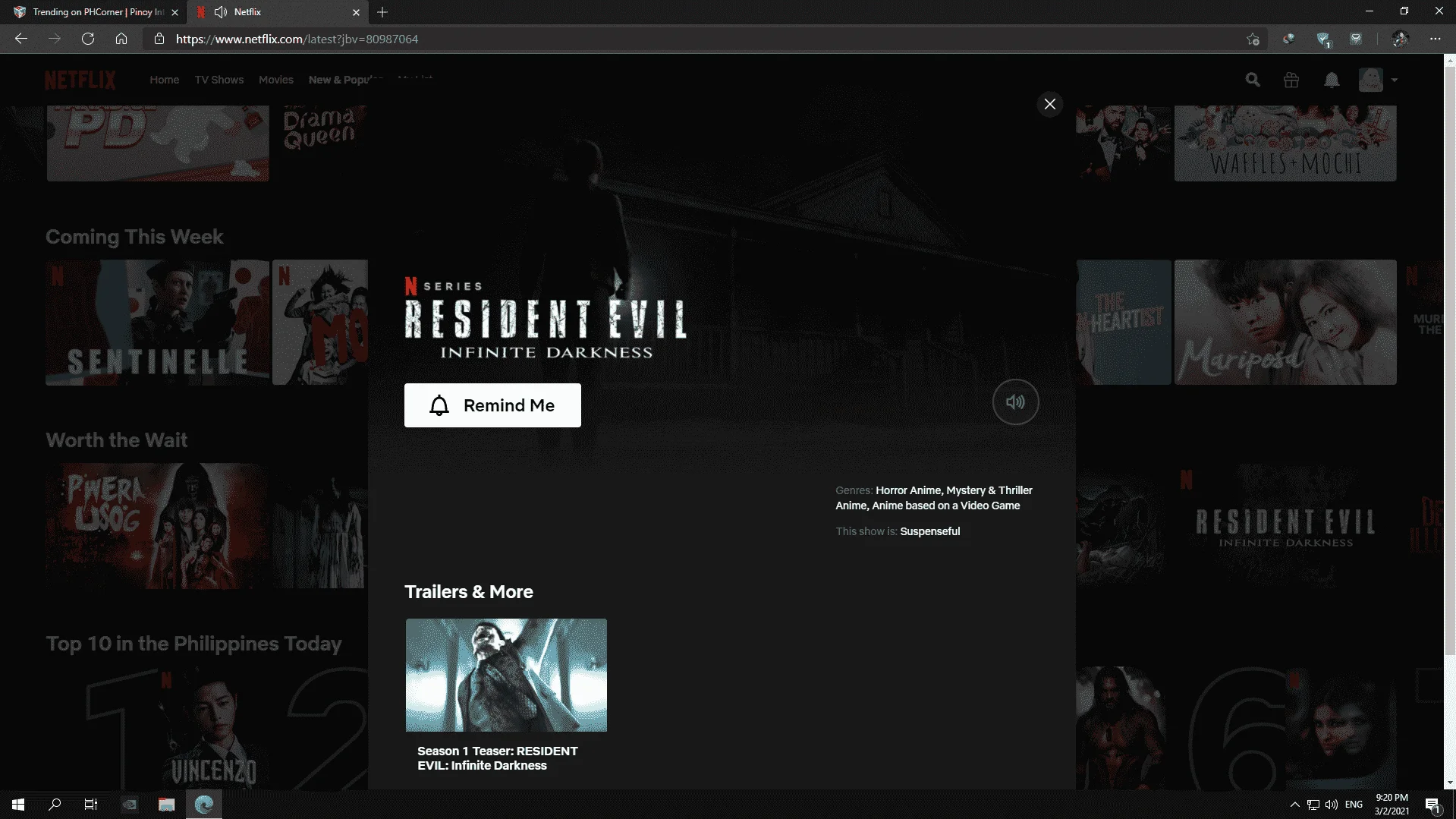Image resolution: width=1456 pixels, height=819 pixels.
Task: Open New & Popular menu item
Action: (345, 80)
